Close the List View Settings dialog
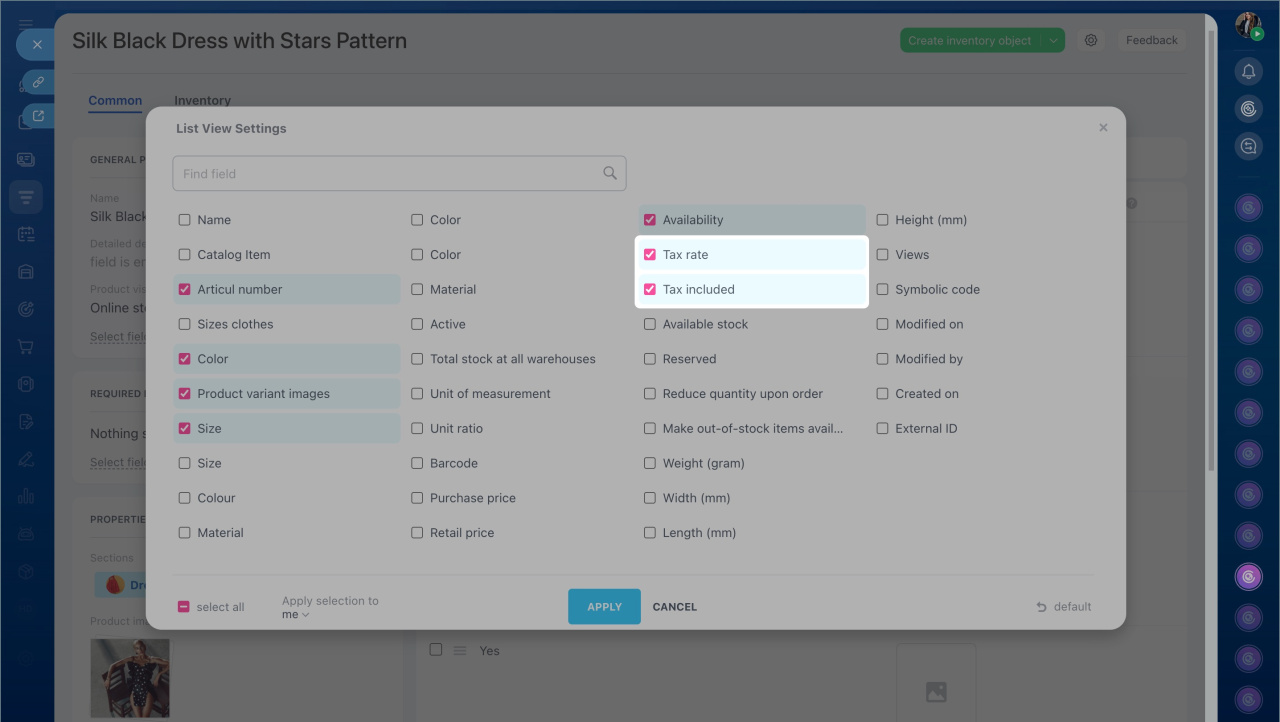This screenshot has width=1280, height=722. (x=1103, y=128)
